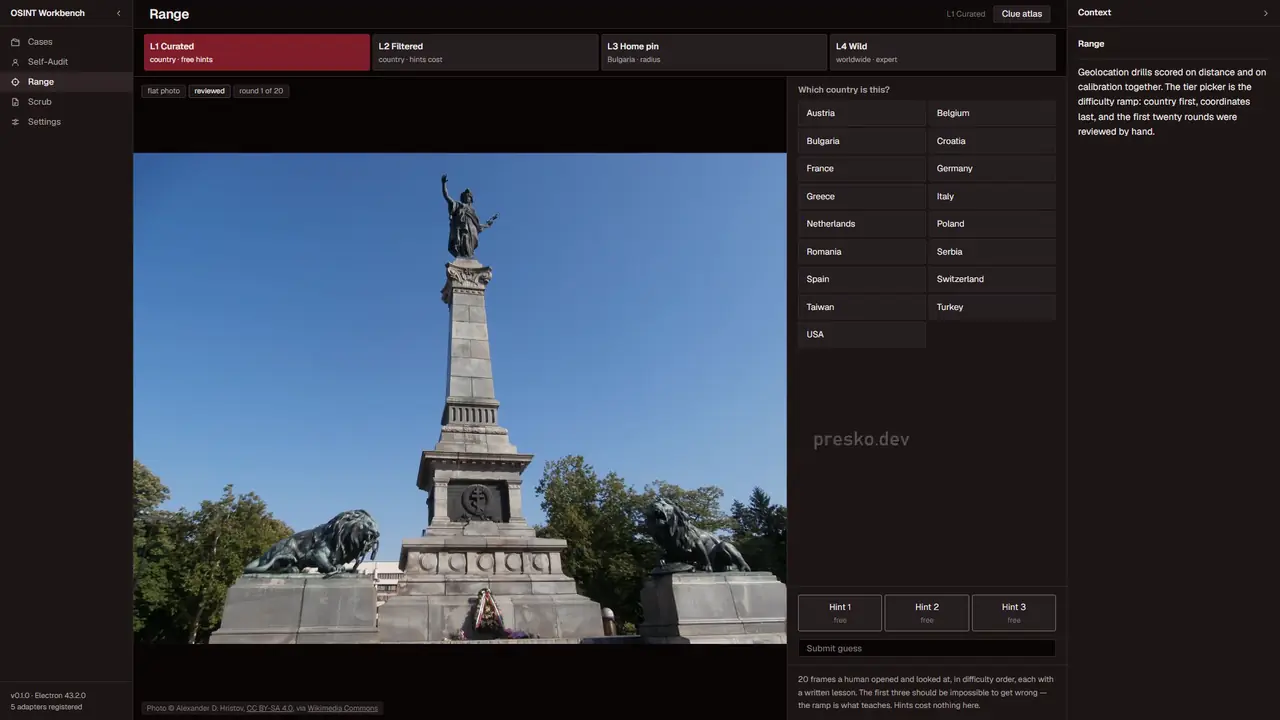Reveal free Hint 1
This screenshot has width=1280, height=720.
(840, 613)
